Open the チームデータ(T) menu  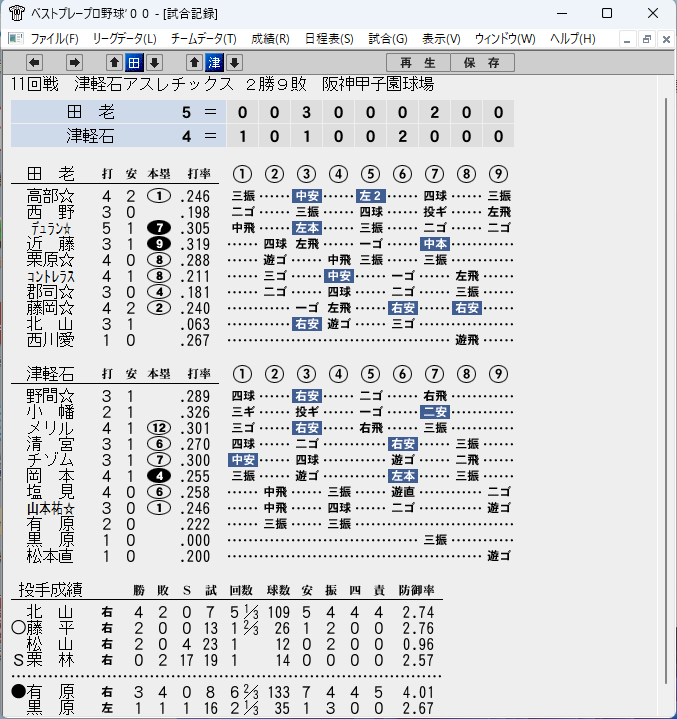204,39
